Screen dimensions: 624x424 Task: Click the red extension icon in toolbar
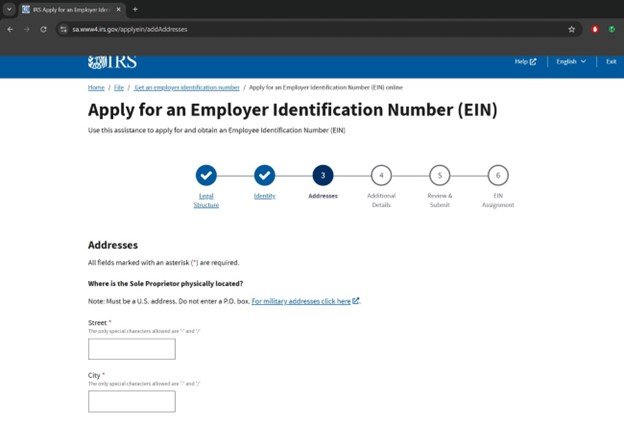pos(595,29)
